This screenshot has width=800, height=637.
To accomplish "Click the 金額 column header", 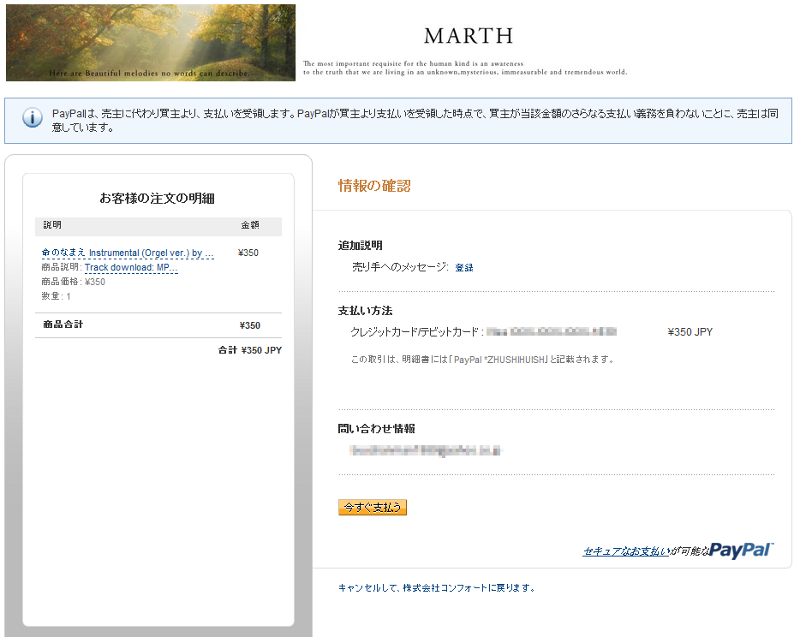I will coord(250,225).
